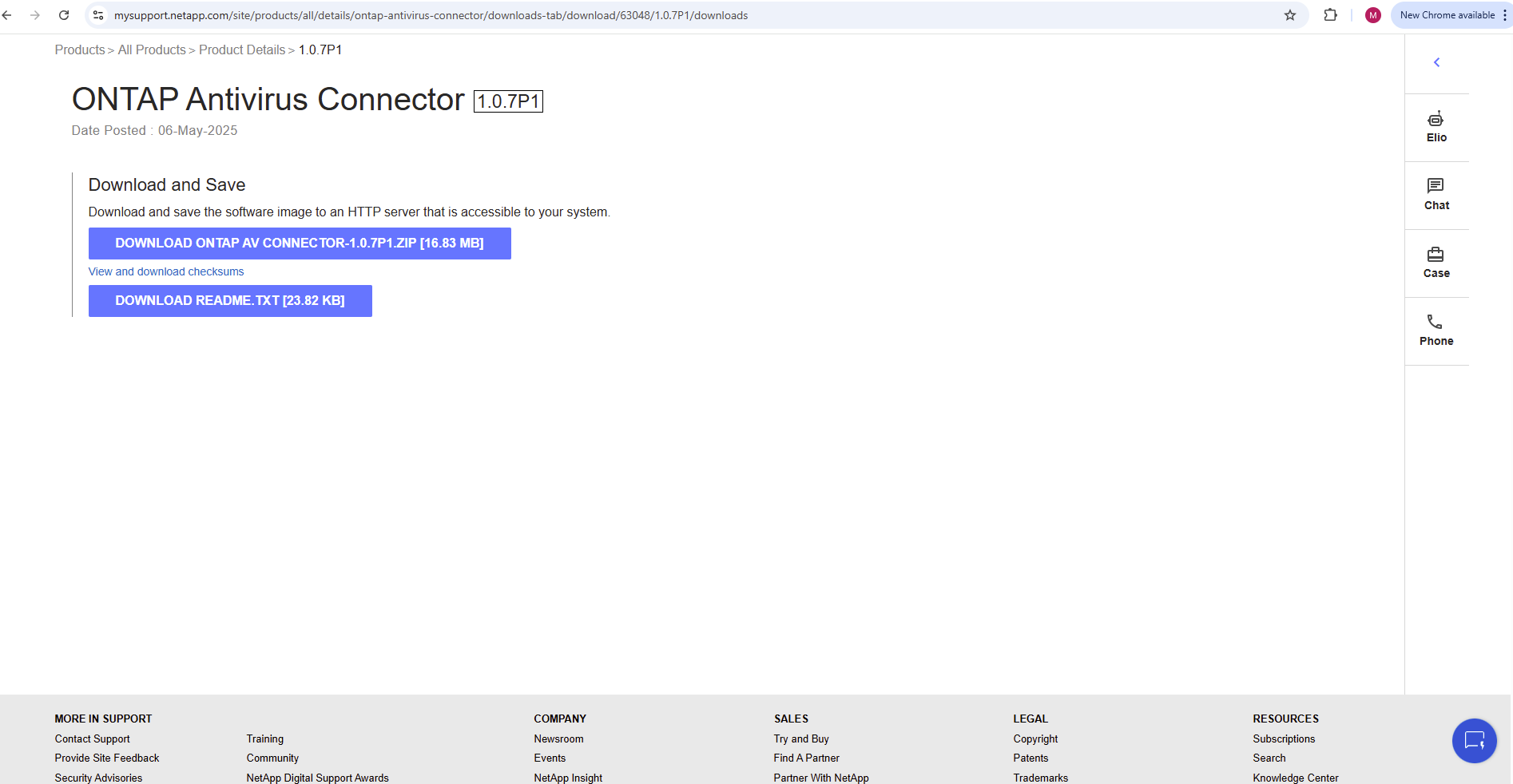Screen dimensions: 1513x784
Task: Click the 1.0.7P1 breadcrumb text
Action: (x=320, y=49)
